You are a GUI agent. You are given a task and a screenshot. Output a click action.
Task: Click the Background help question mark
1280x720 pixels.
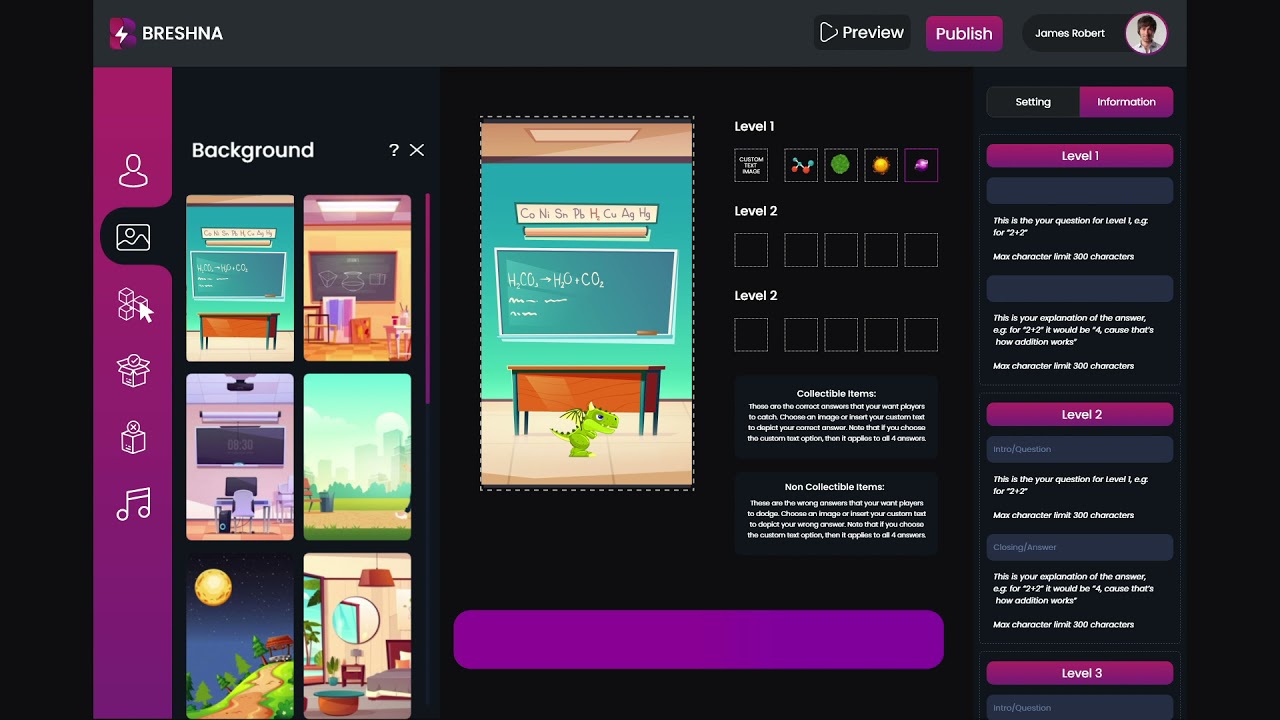394,150
